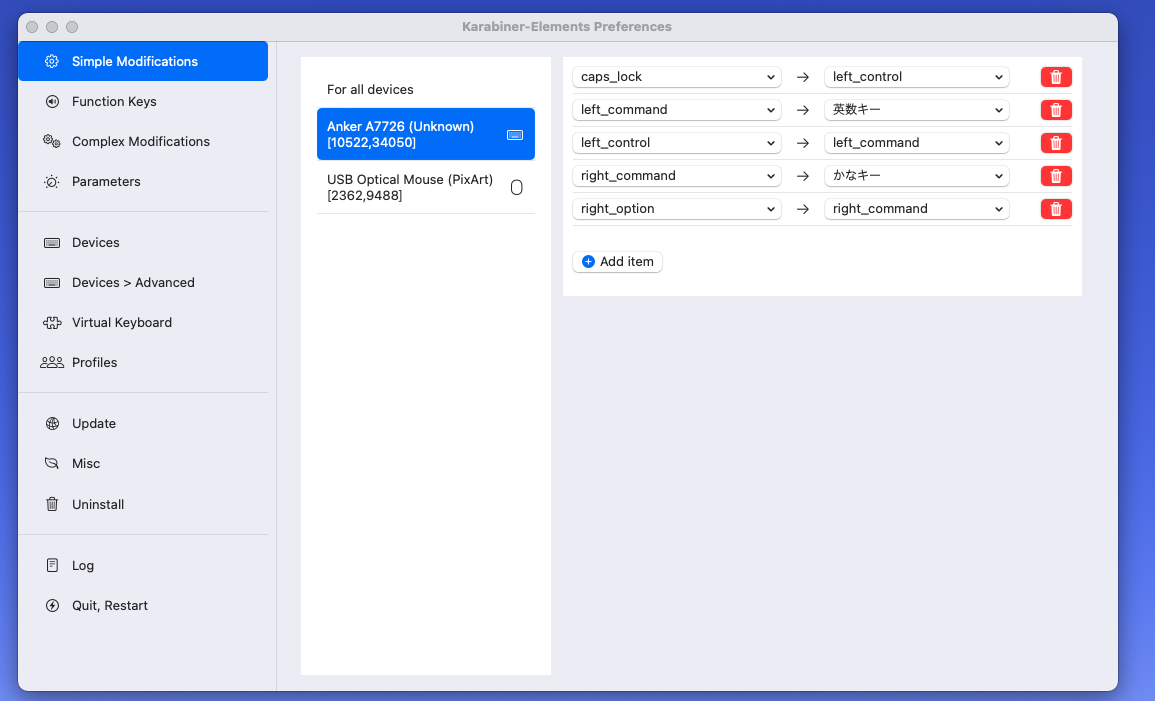The width and height of the screenshot is (1155, 701).
Task: Open the 英数キー target key dropdown
Action: coord(916,109)
